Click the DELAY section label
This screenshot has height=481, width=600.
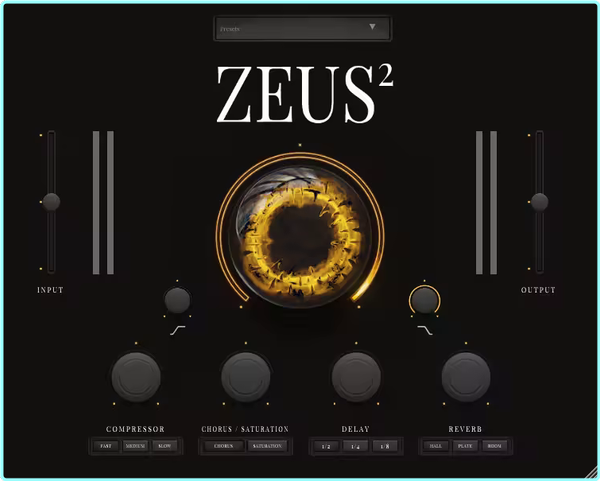pyautogui.click(x=355, y=429)
